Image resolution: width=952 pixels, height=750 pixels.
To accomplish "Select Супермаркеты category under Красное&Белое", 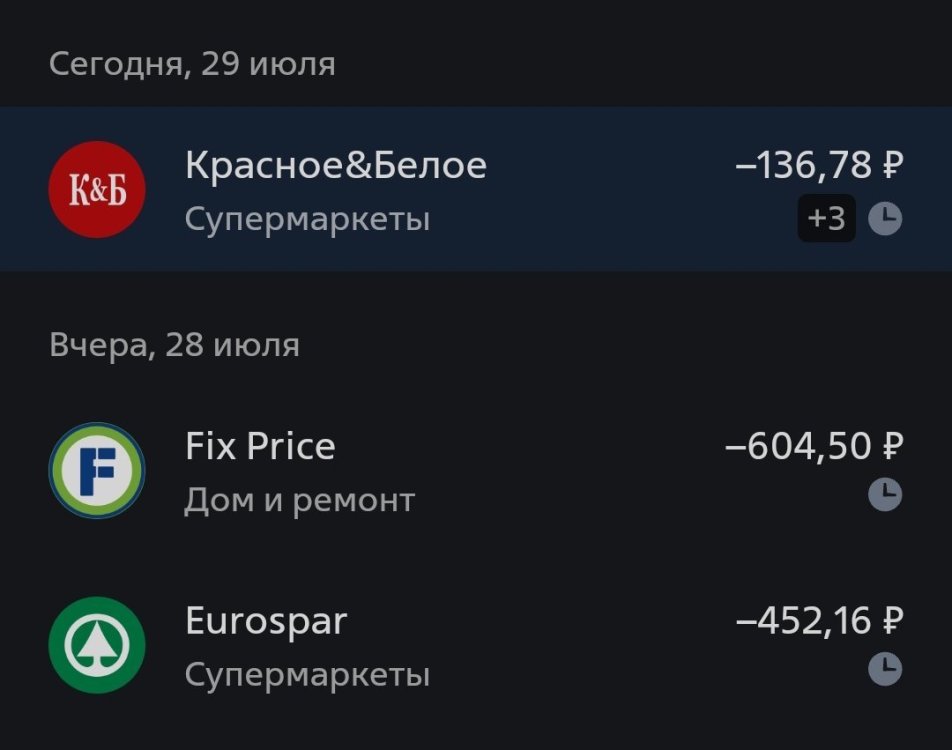I will tap(307, 219).
